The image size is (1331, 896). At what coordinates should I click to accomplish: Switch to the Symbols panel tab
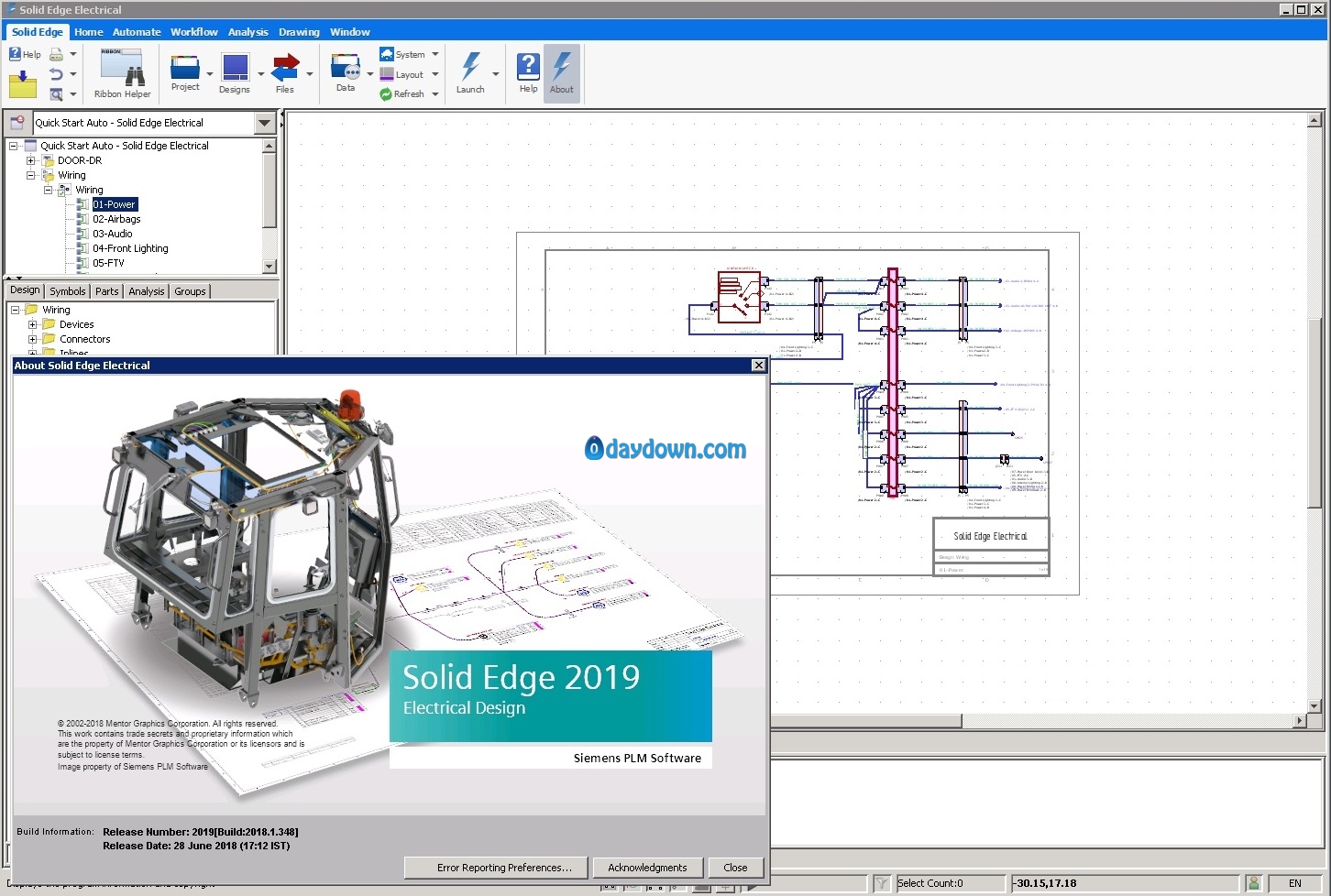coord(68,291)
